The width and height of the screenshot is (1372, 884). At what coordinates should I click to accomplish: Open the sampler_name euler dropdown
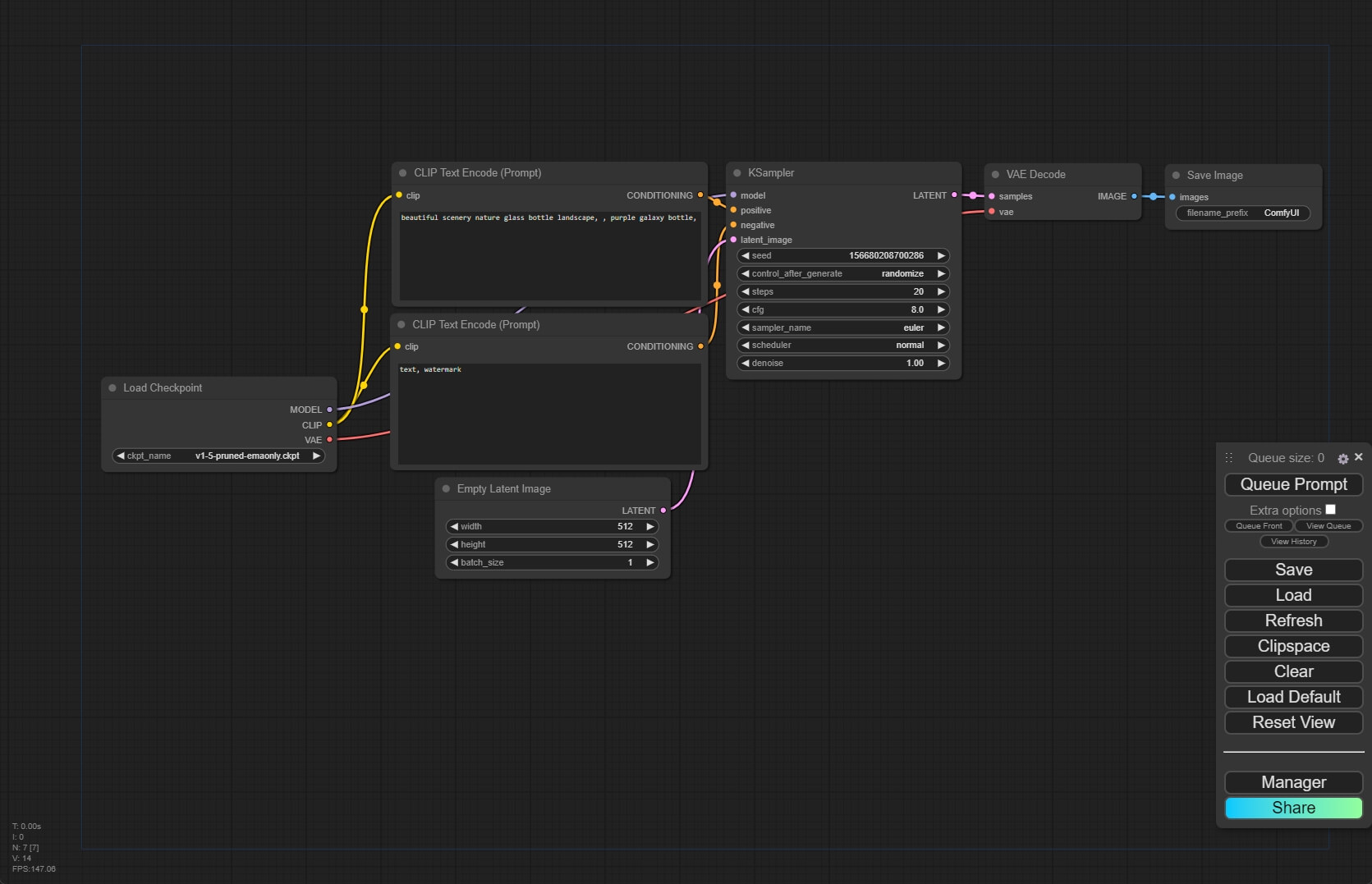(843, 327)
